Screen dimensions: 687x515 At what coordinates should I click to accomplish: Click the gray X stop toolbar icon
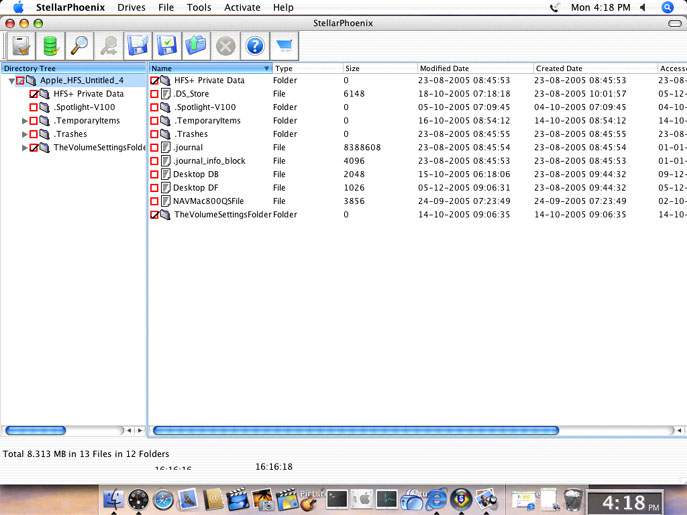click(x=226, y=46)
